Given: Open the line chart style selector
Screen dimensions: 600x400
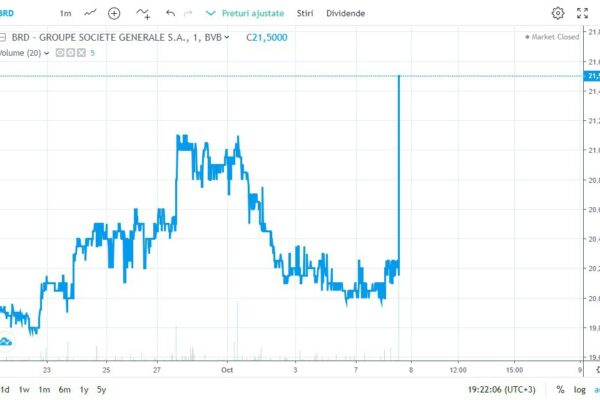Looking at the screenshot, I should point(91,13).
